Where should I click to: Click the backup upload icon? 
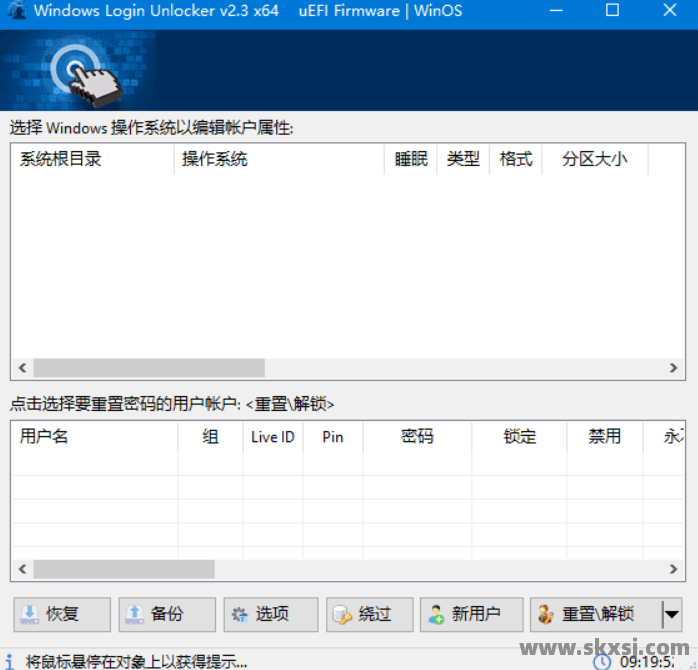click(134, 614)
